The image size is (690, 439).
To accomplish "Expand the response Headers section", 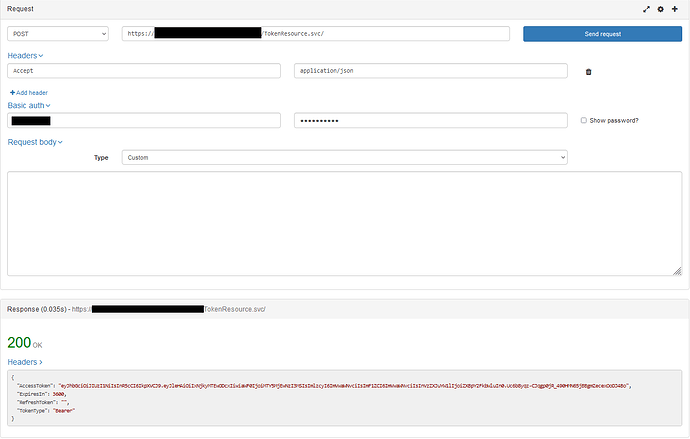I will (25, 362).
